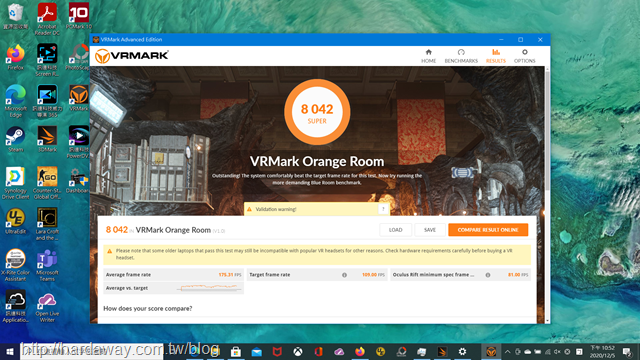Select the VRMark desktop shortcut icon

(79, 98)
